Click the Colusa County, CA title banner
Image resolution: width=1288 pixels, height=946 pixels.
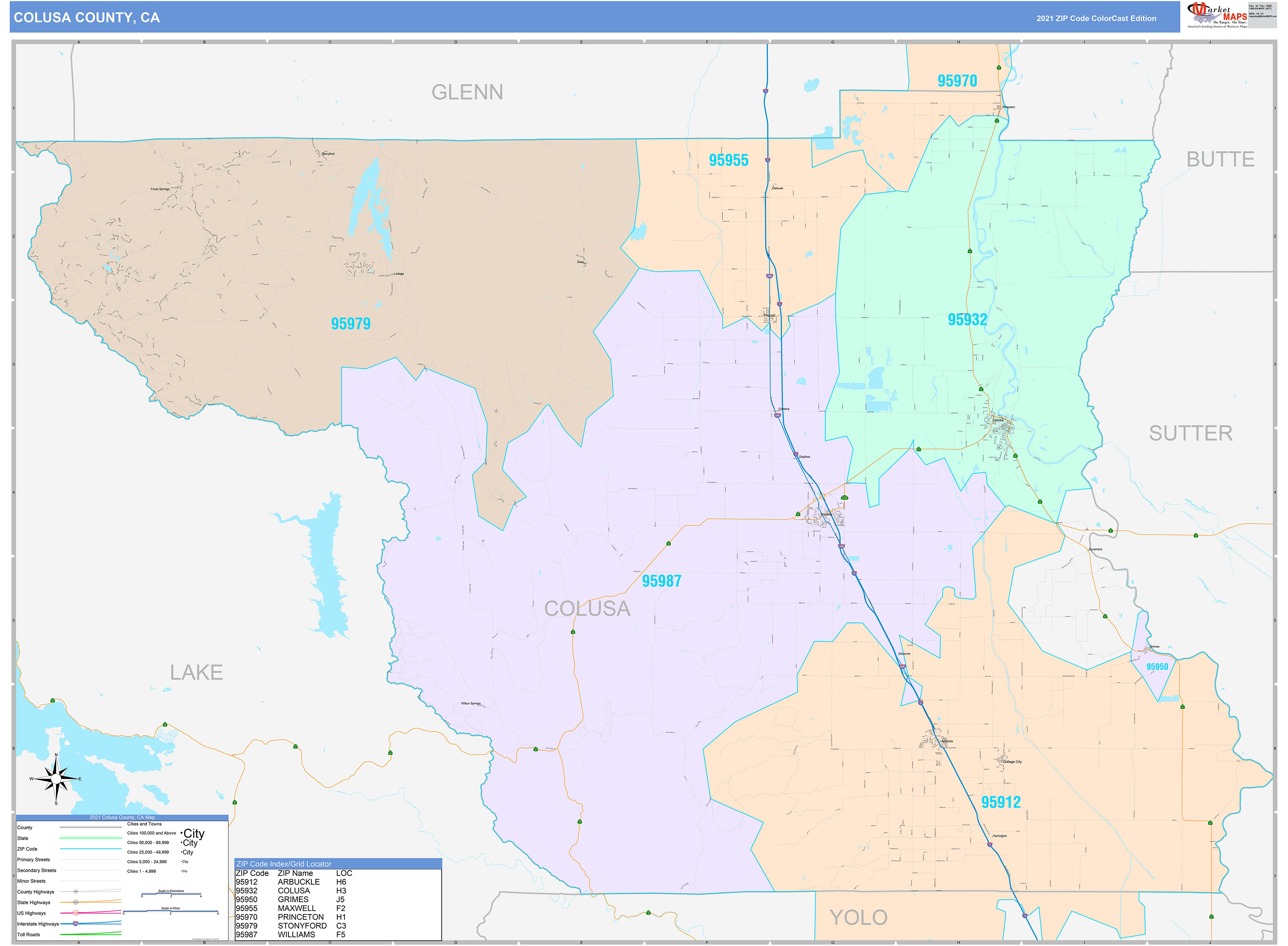(87, 18)
